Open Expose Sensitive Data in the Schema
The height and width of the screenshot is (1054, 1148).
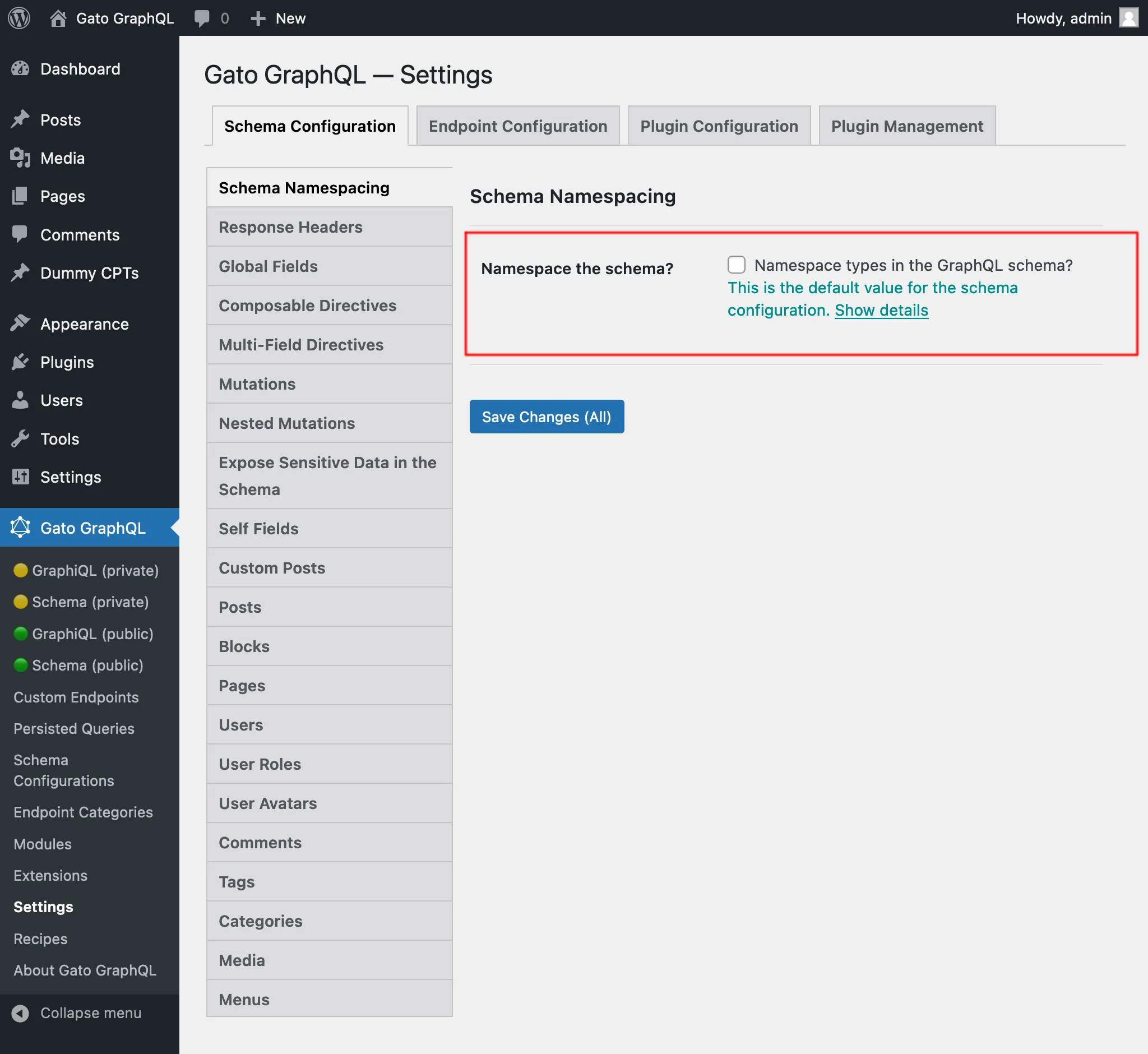tap(330, 475)
